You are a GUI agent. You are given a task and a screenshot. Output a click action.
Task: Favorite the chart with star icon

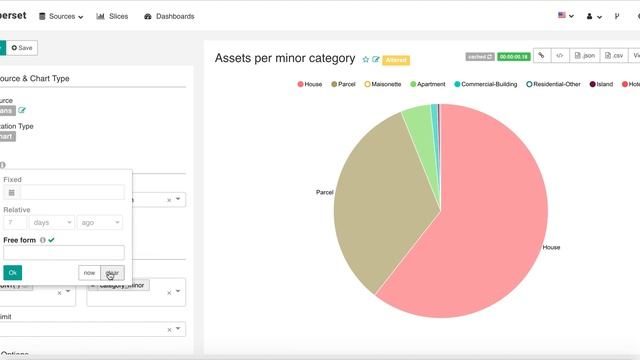pos(366,60)
